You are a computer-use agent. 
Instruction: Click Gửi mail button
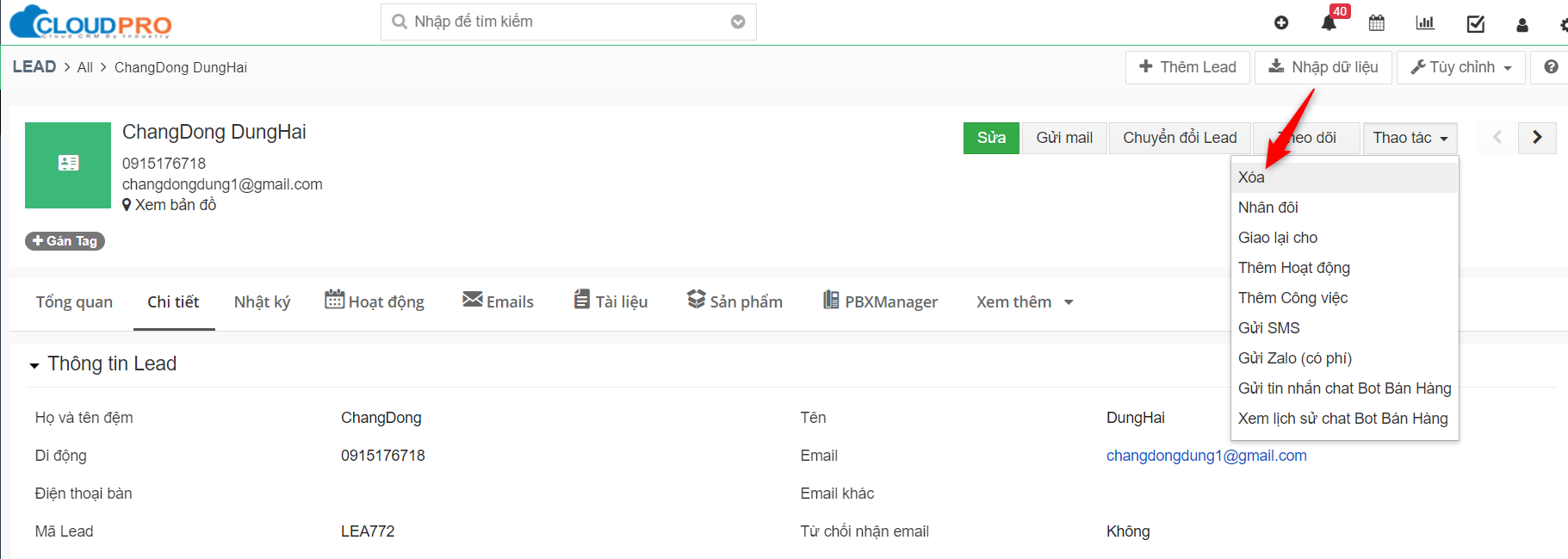coord(1064,138)
